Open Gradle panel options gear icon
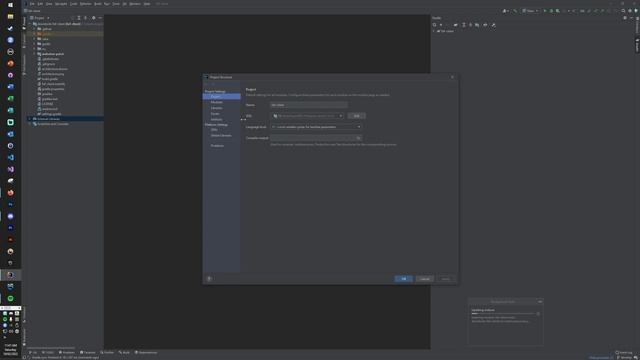The width and height of the screenshot is (640, 360). click(x=625, y=18)
